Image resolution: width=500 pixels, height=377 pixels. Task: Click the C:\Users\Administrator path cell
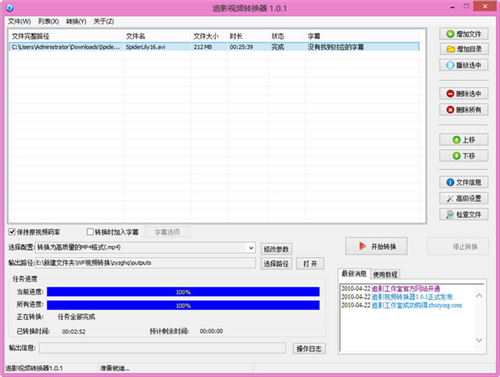(66, 47)
